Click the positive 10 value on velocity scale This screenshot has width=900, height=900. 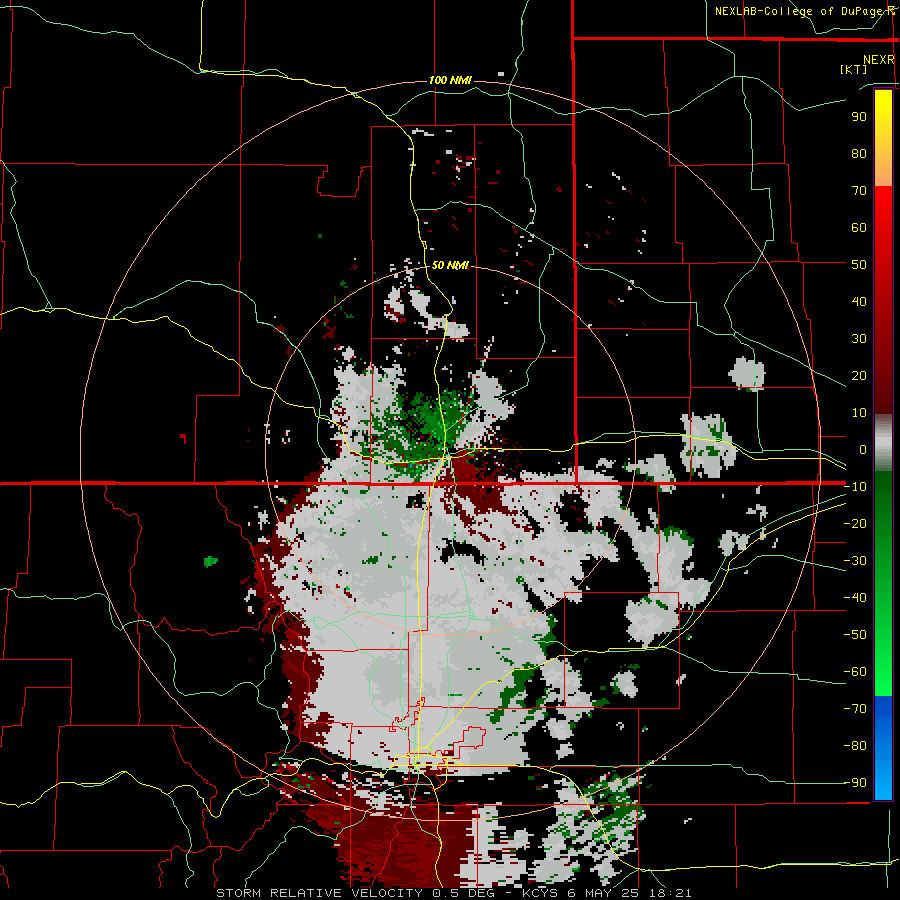859,413
